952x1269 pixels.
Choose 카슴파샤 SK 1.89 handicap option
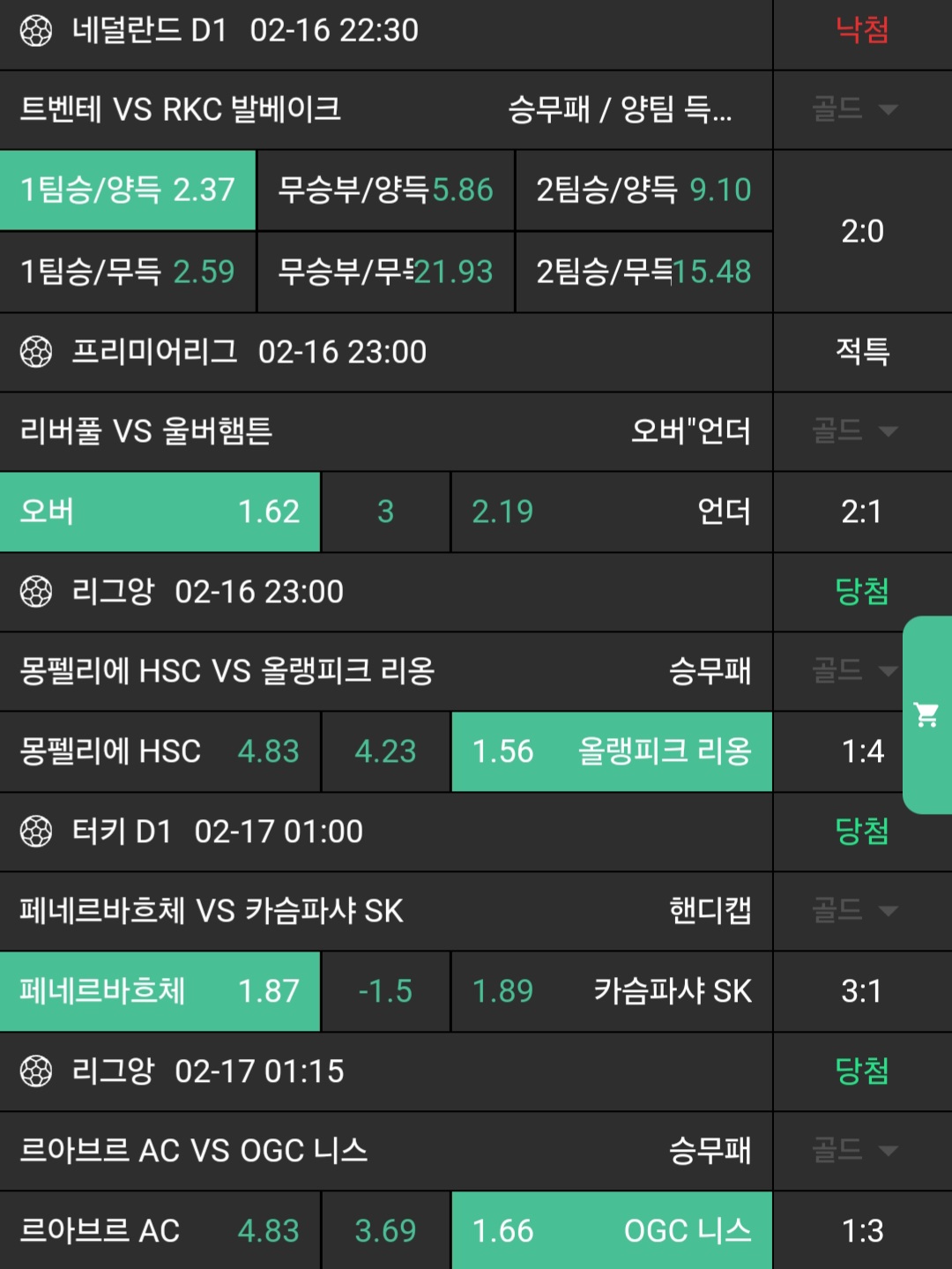point(612,992)
